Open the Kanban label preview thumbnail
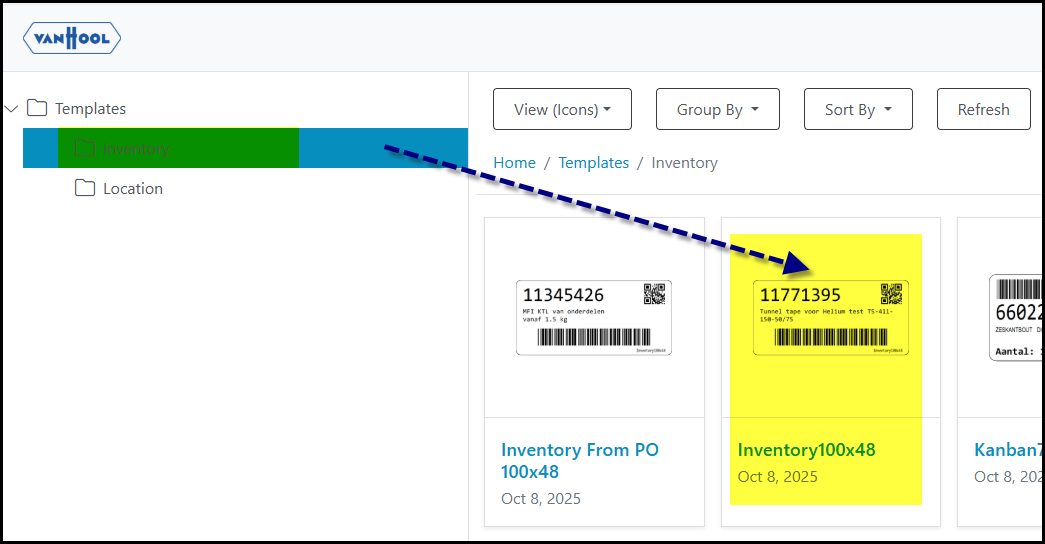1045x544 pixels. coord(1015,318)
